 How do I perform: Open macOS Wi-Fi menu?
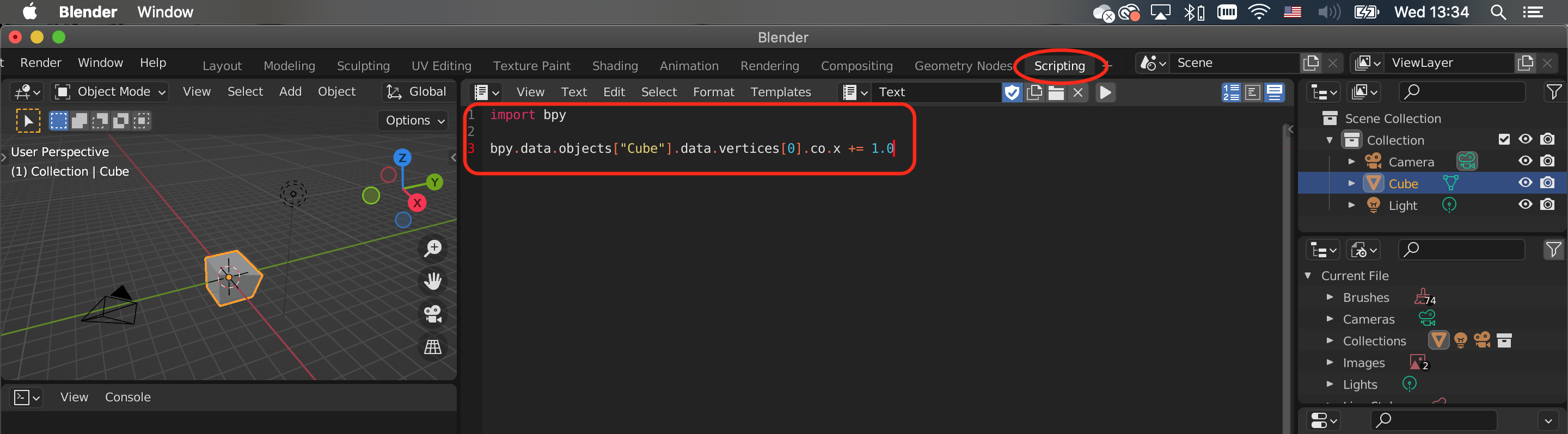(x=1259, y=12)
